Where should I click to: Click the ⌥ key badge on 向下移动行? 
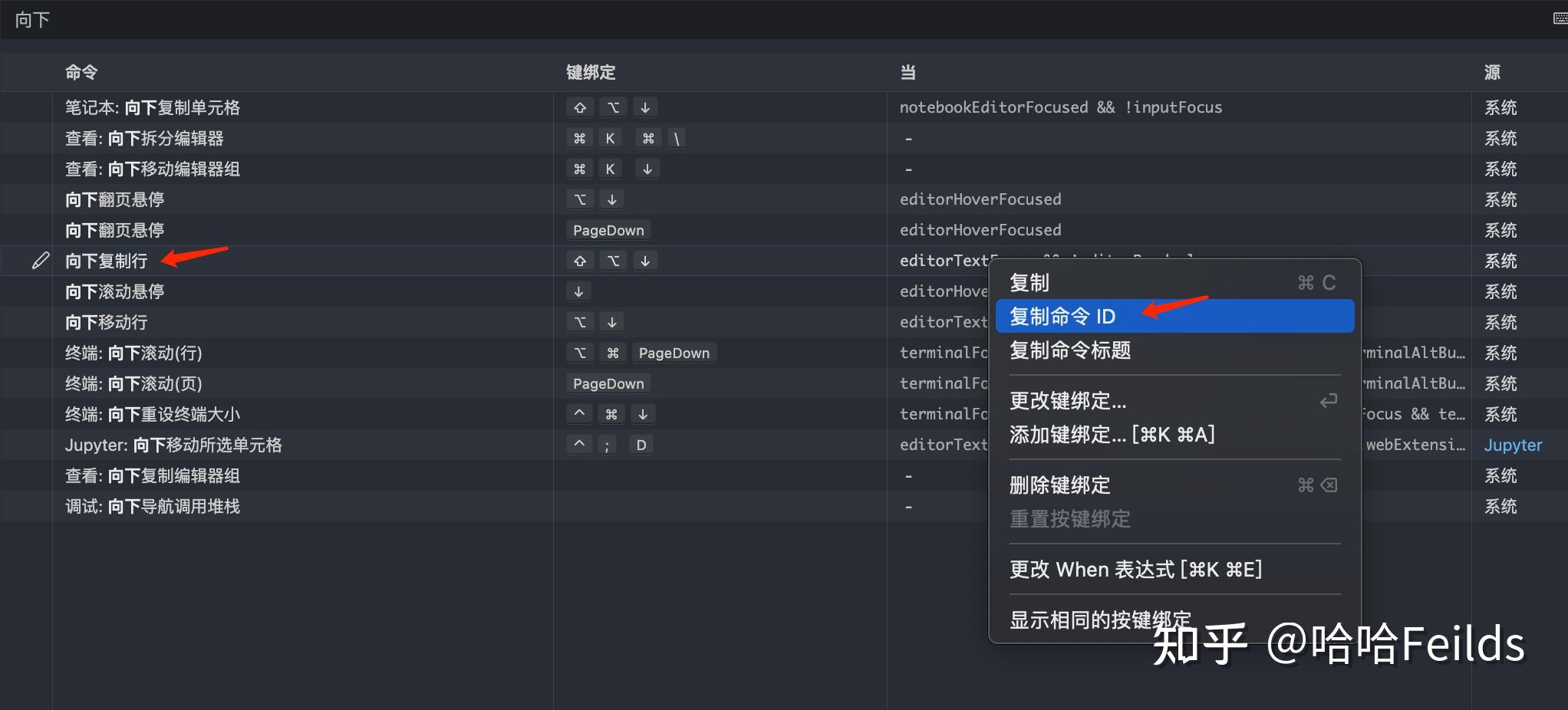click(579, 321)
